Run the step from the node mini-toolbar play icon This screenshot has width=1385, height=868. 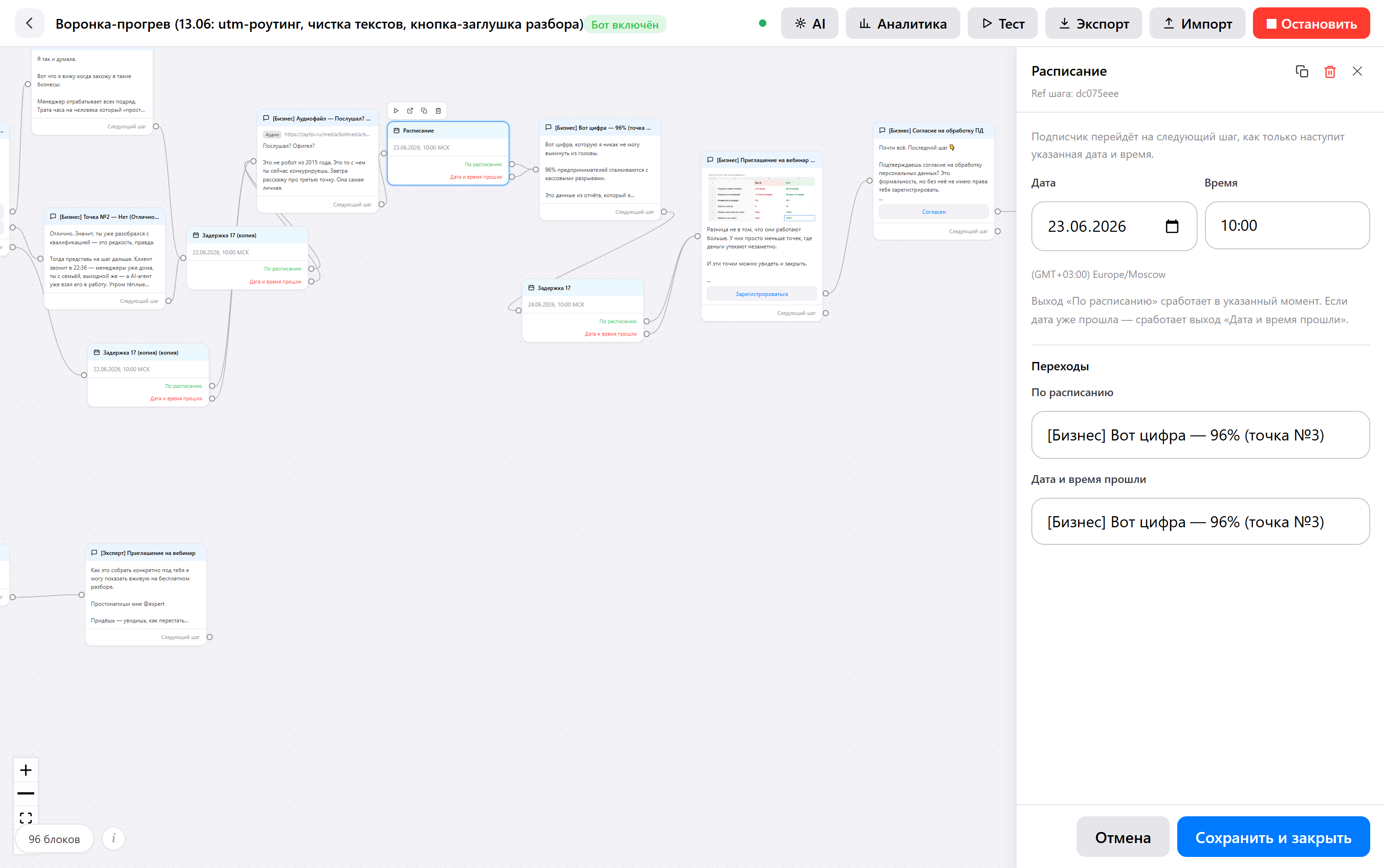pyautogui.click(x=396, y=111)
